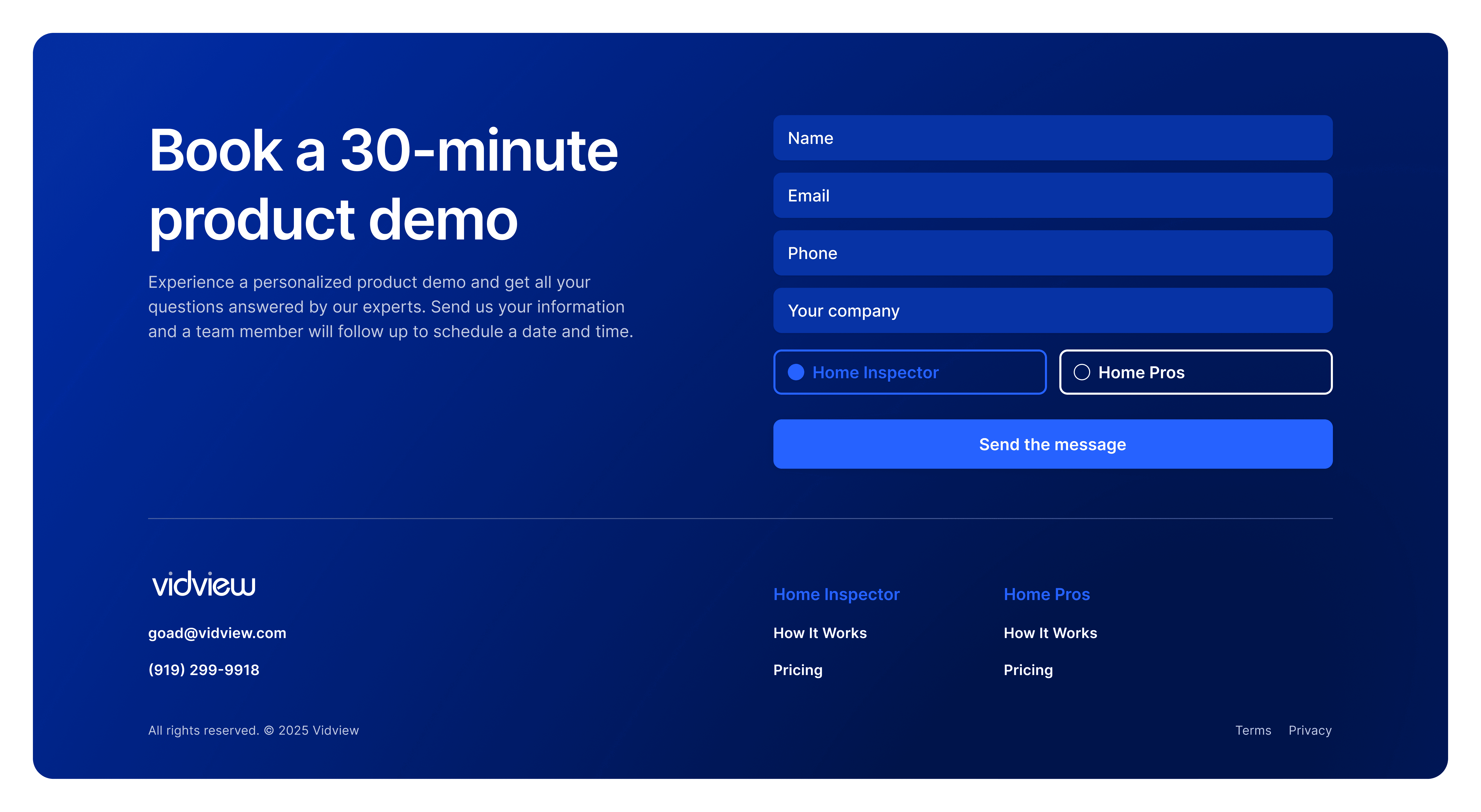The image size is (1481, 812).
Task: Choose the Home Pros radio option
Action: pos(1195,372)
